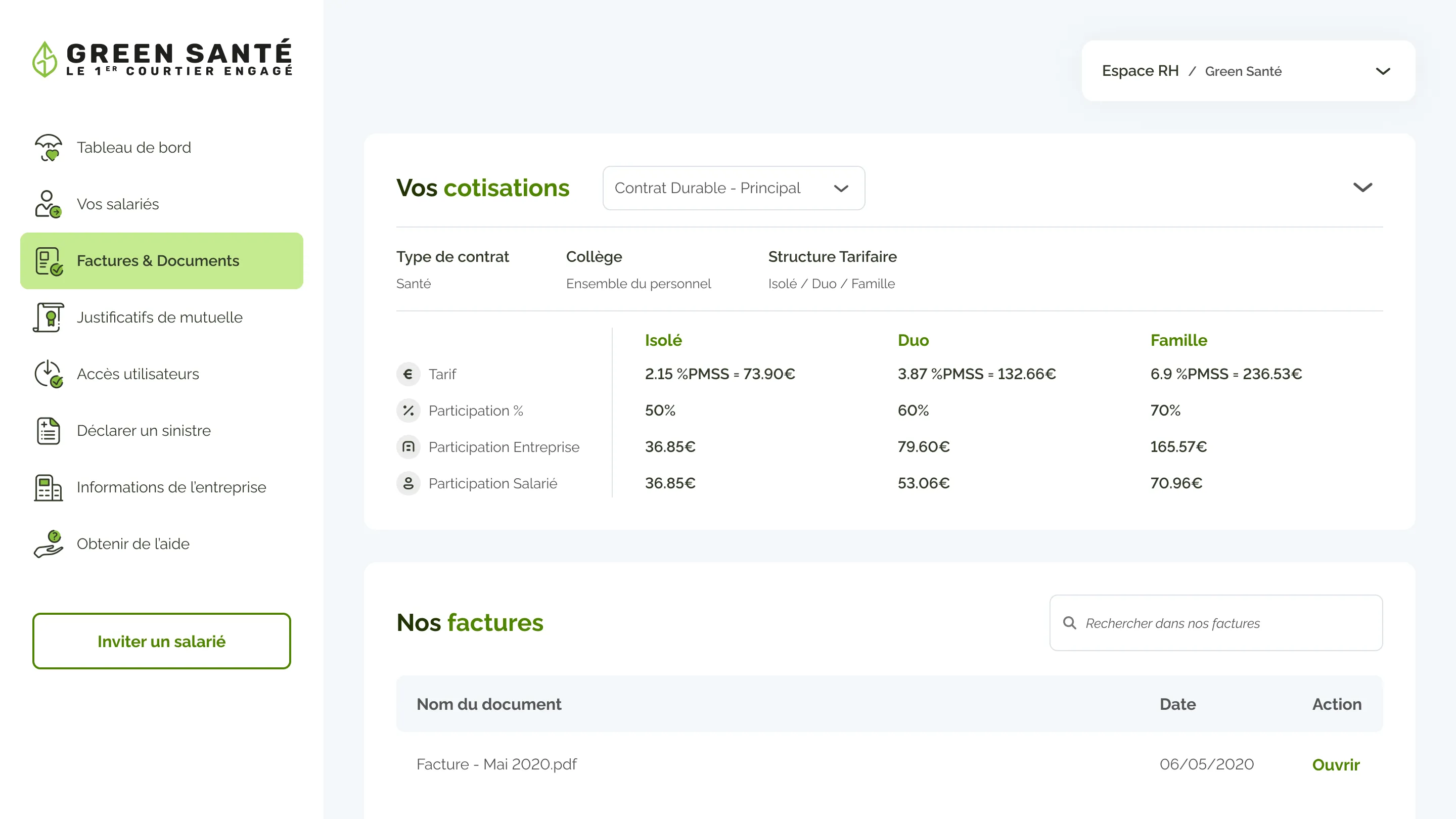Open Justificatifs de mutuelle section
The image size is (1456, 819).
(x=162, y=317)
